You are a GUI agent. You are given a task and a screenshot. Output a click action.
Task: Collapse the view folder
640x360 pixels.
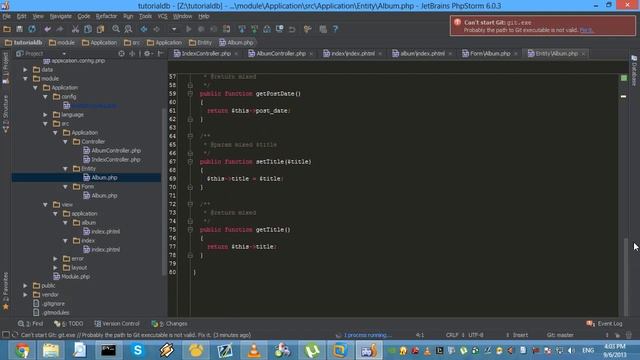45,204
